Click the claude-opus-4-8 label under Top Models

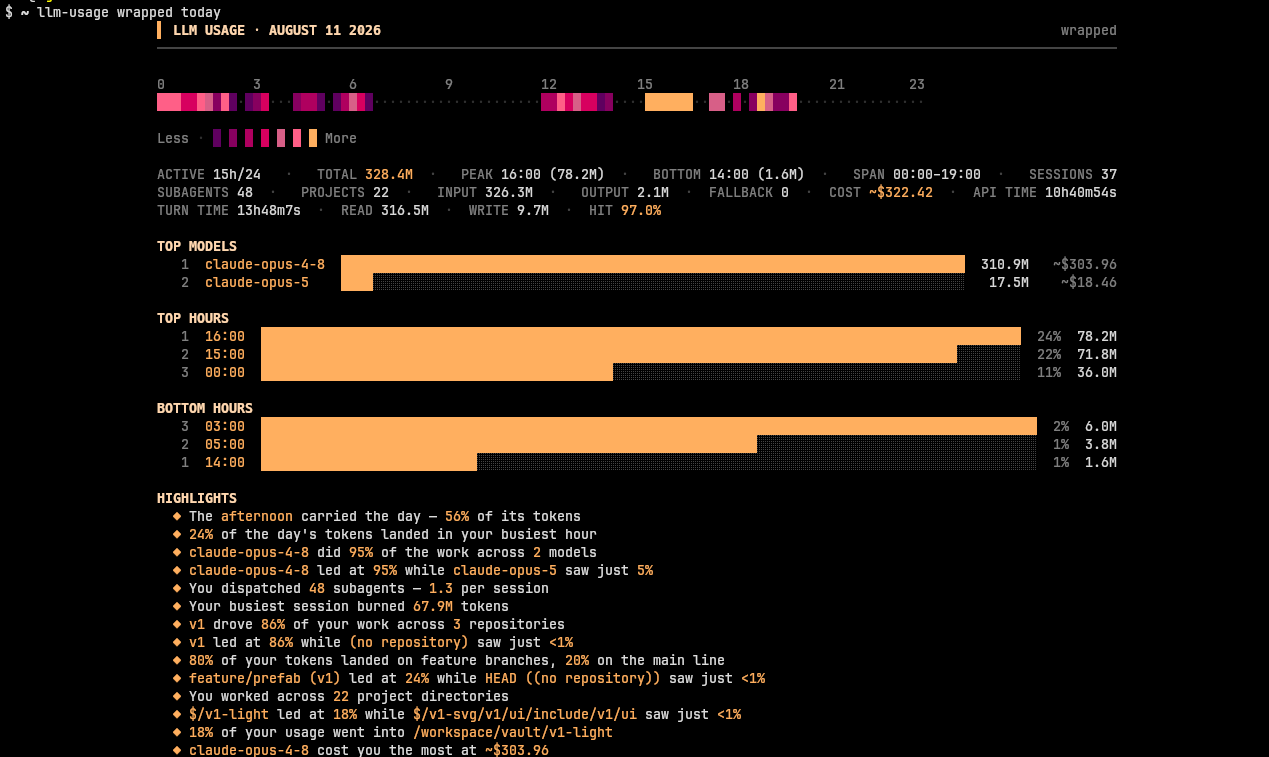[265, 264]
